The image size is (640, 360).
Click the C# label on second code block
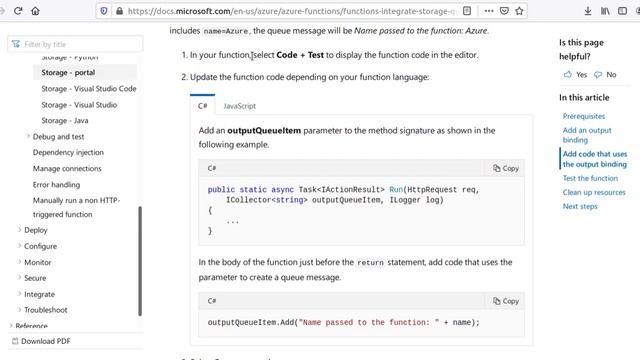(211, 301)
